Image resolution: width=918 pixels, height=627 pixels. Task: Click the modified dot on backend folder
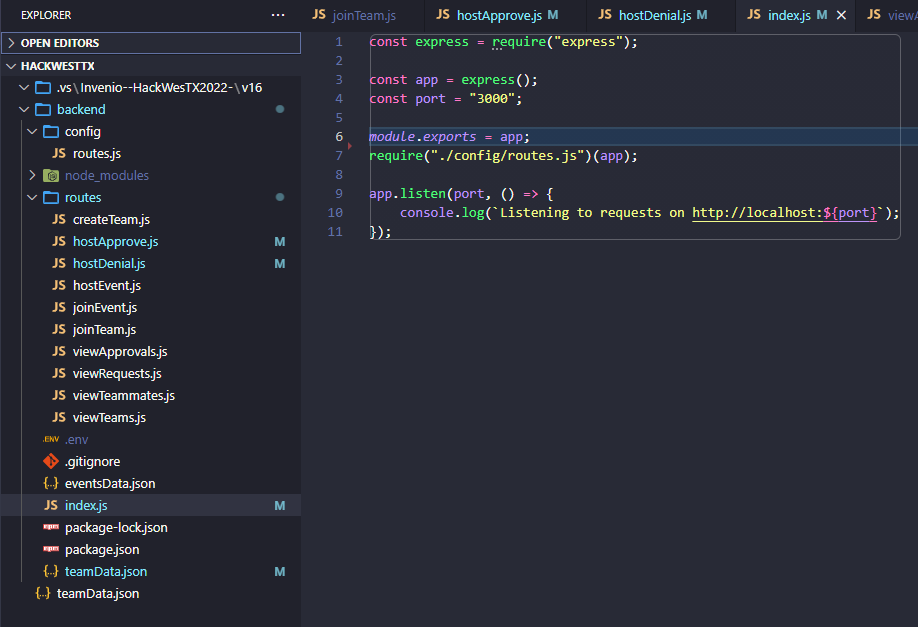280,109
